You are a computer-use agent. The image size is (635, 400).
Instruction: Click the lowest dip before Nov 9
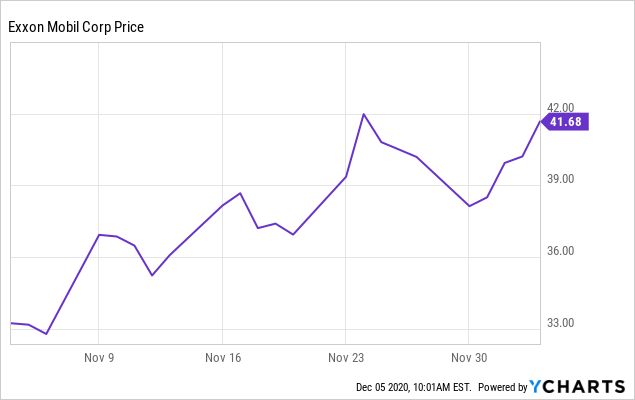tap(46, 334)
